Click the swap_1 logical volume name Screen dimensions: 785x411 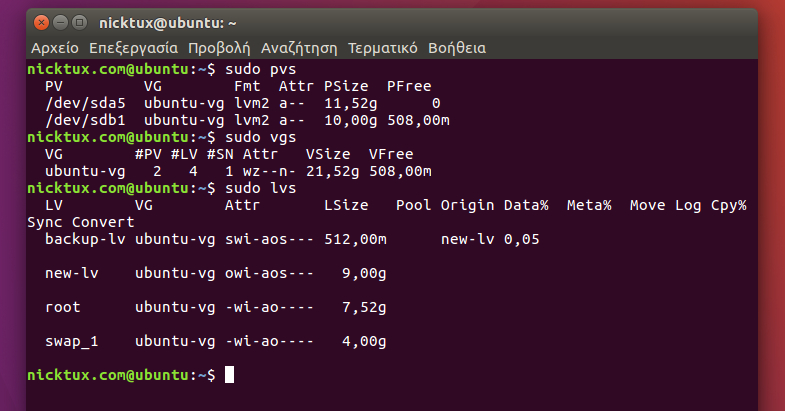(72, 341)
